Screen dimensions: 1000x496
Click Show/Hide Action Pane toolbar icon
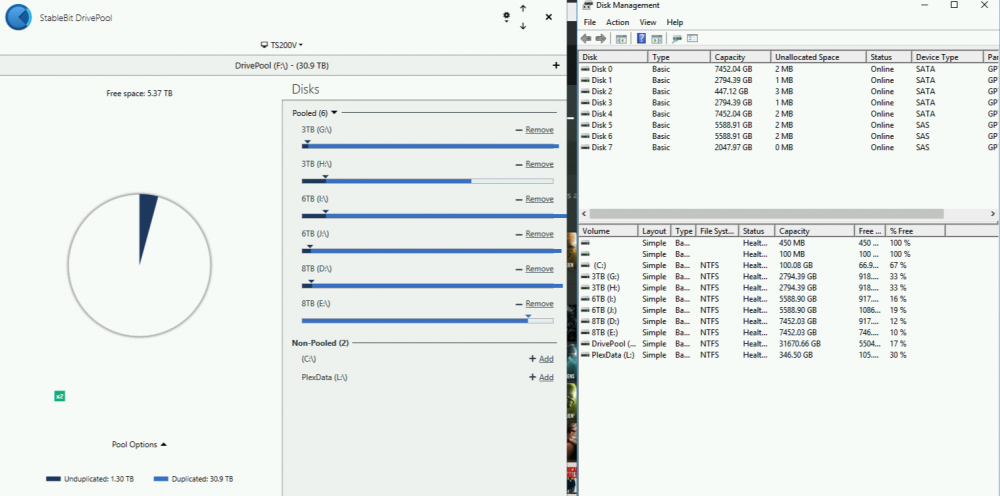pyautogui.click(x=656, y=39)
